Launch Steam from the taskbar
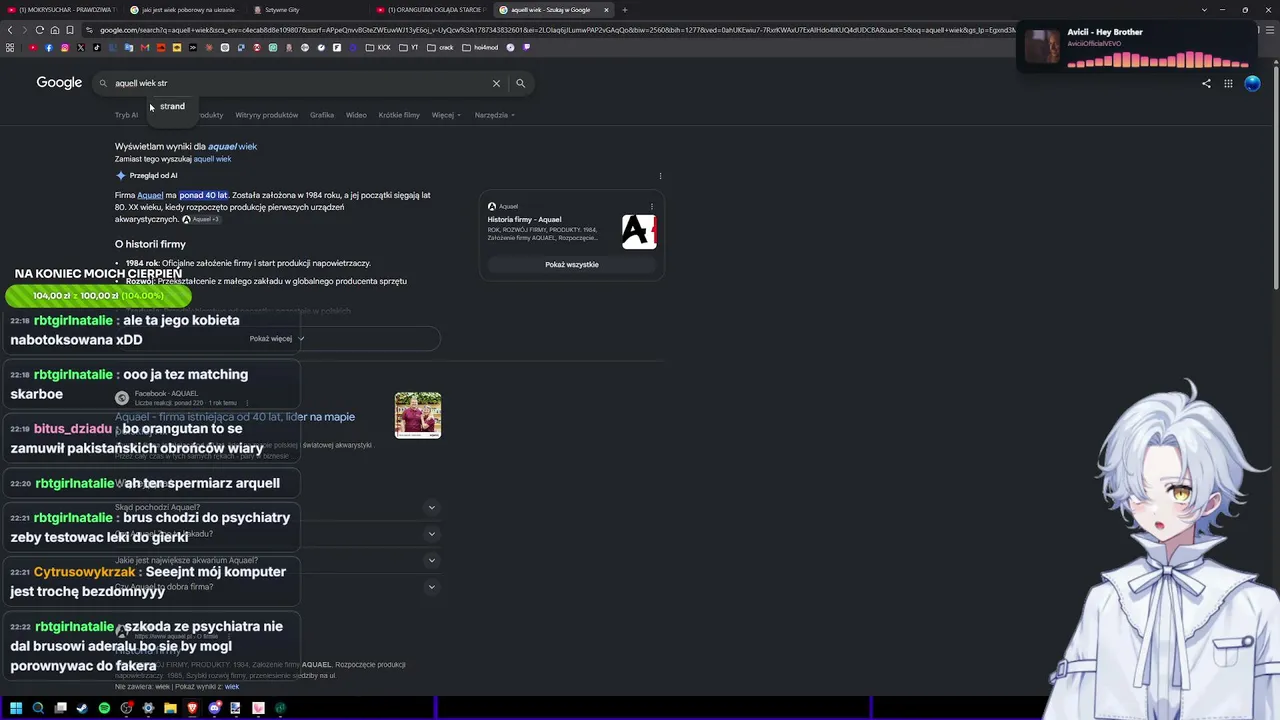The image size is (1280, 720). [x=82, y=708]
